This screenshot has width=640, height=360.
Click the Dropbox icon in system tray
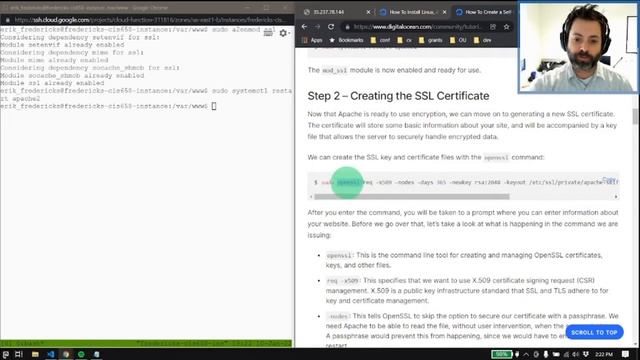click(586, 354)
